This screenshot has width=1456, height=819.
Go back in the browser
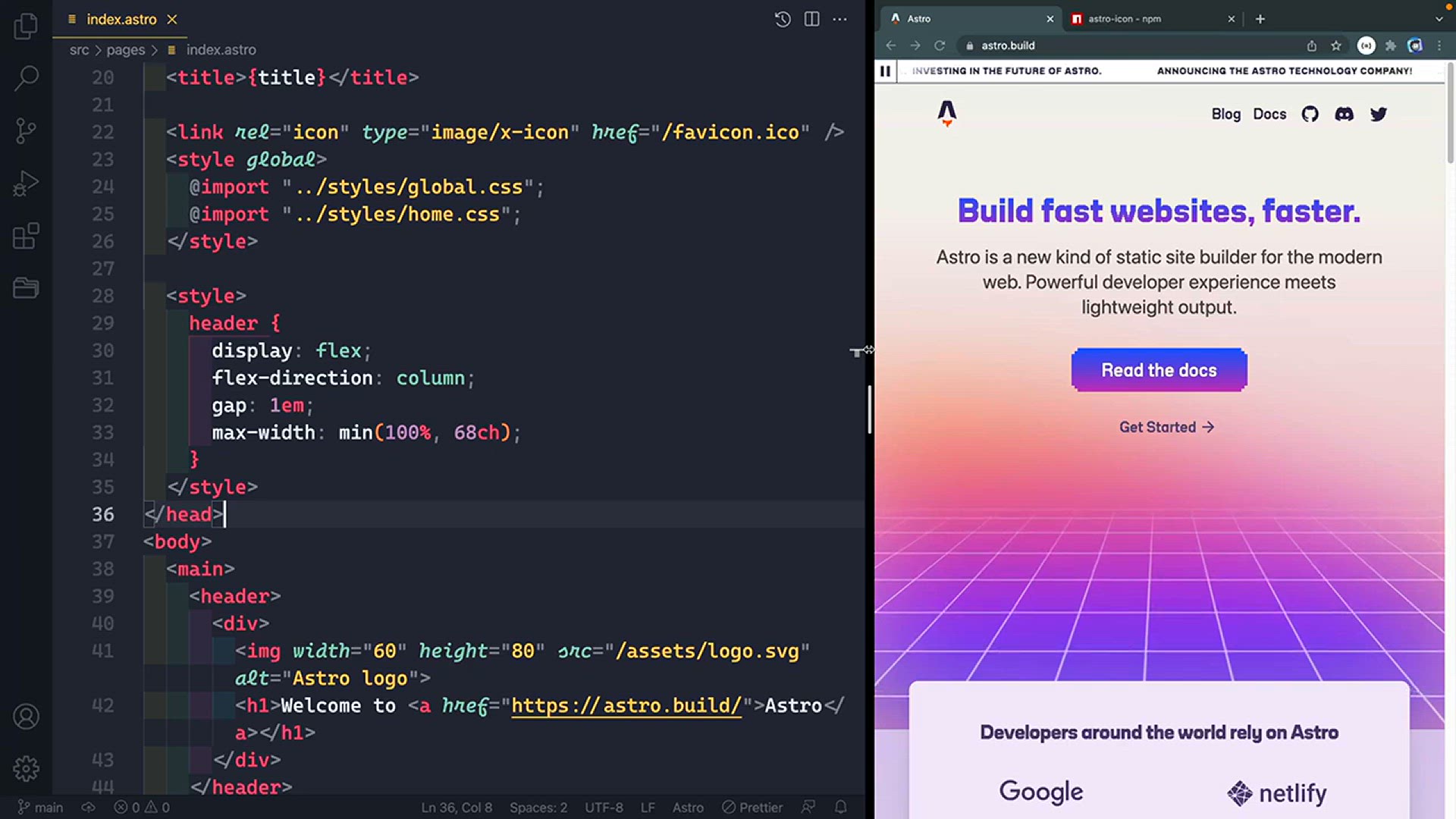[891, 45]
